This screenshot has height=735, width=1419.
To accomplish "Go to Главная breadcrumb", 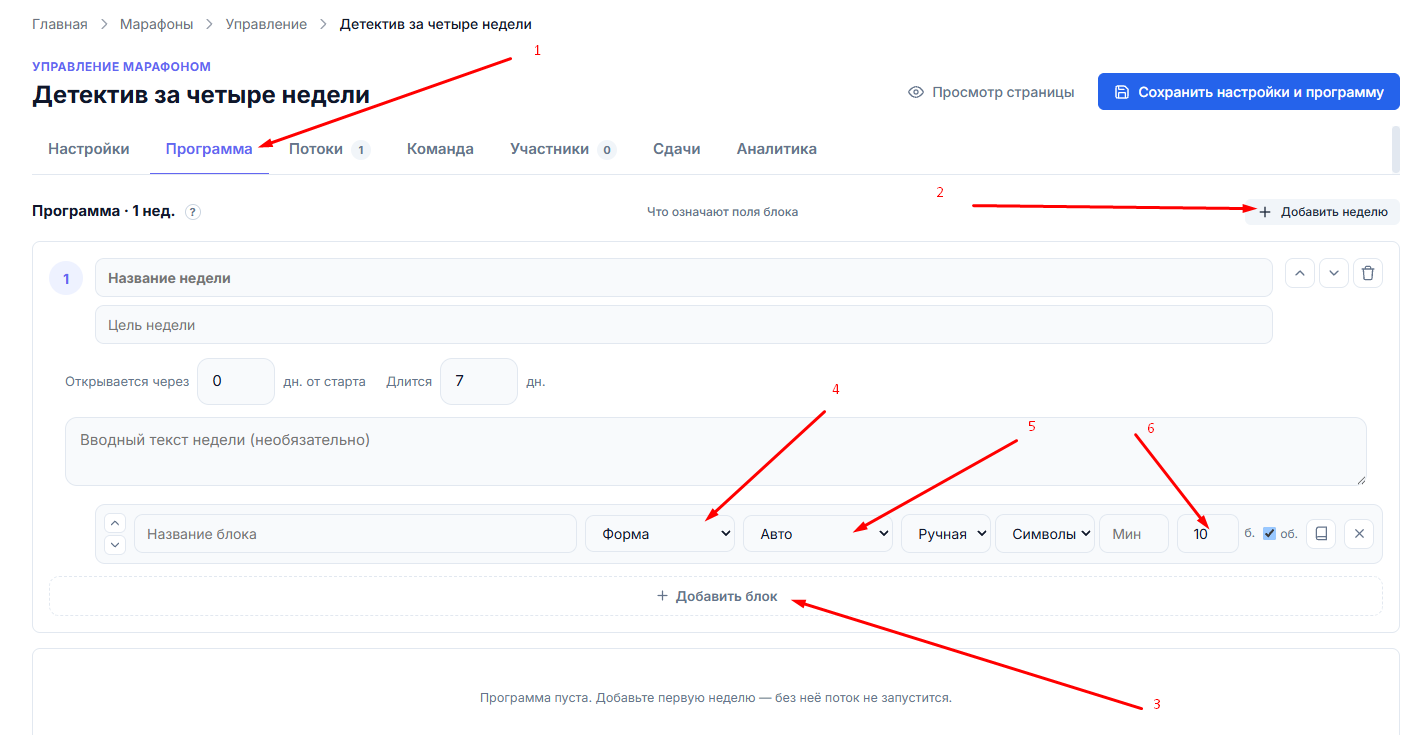I will click(60, 24).
